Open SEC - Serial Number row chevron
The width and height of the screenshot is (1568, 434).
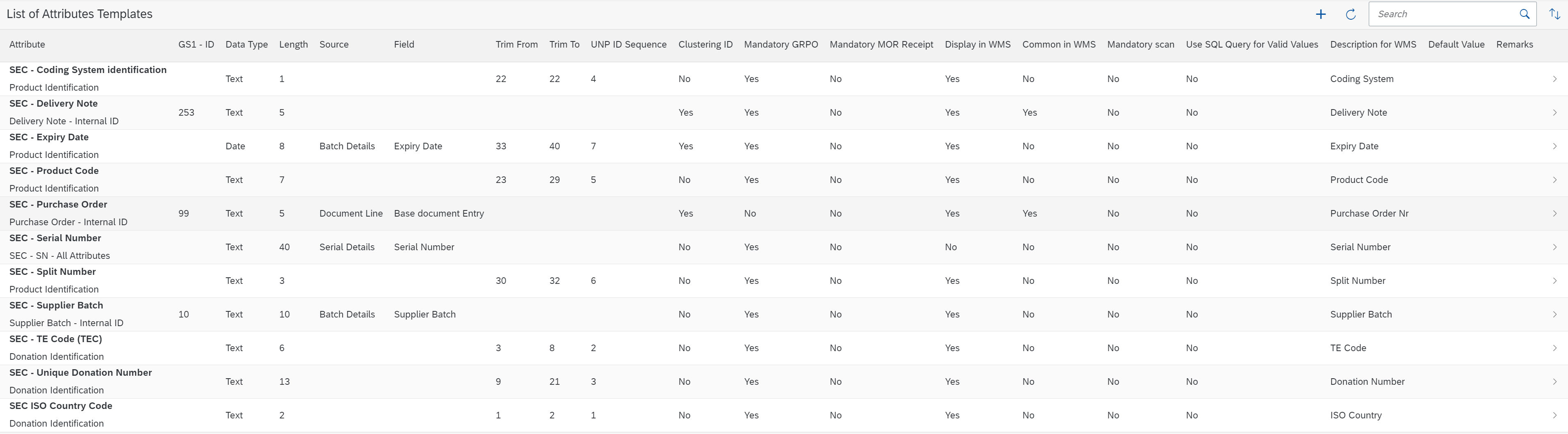(1557, 247)
